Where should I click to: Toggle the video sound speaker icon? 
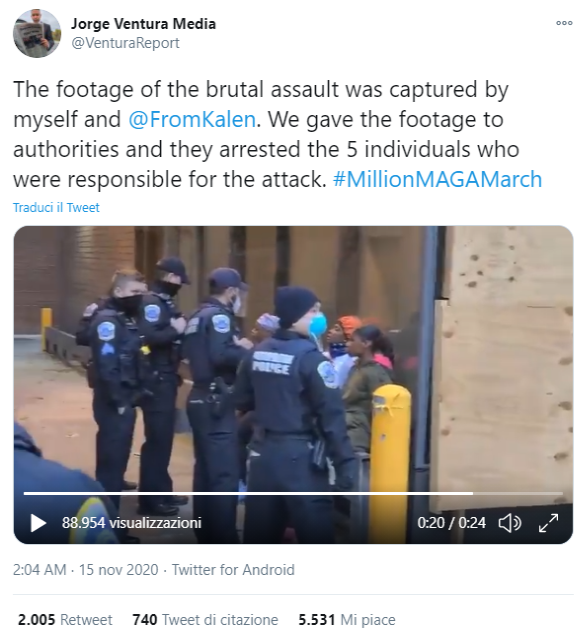pyautogui.click(x=510, y=523)
